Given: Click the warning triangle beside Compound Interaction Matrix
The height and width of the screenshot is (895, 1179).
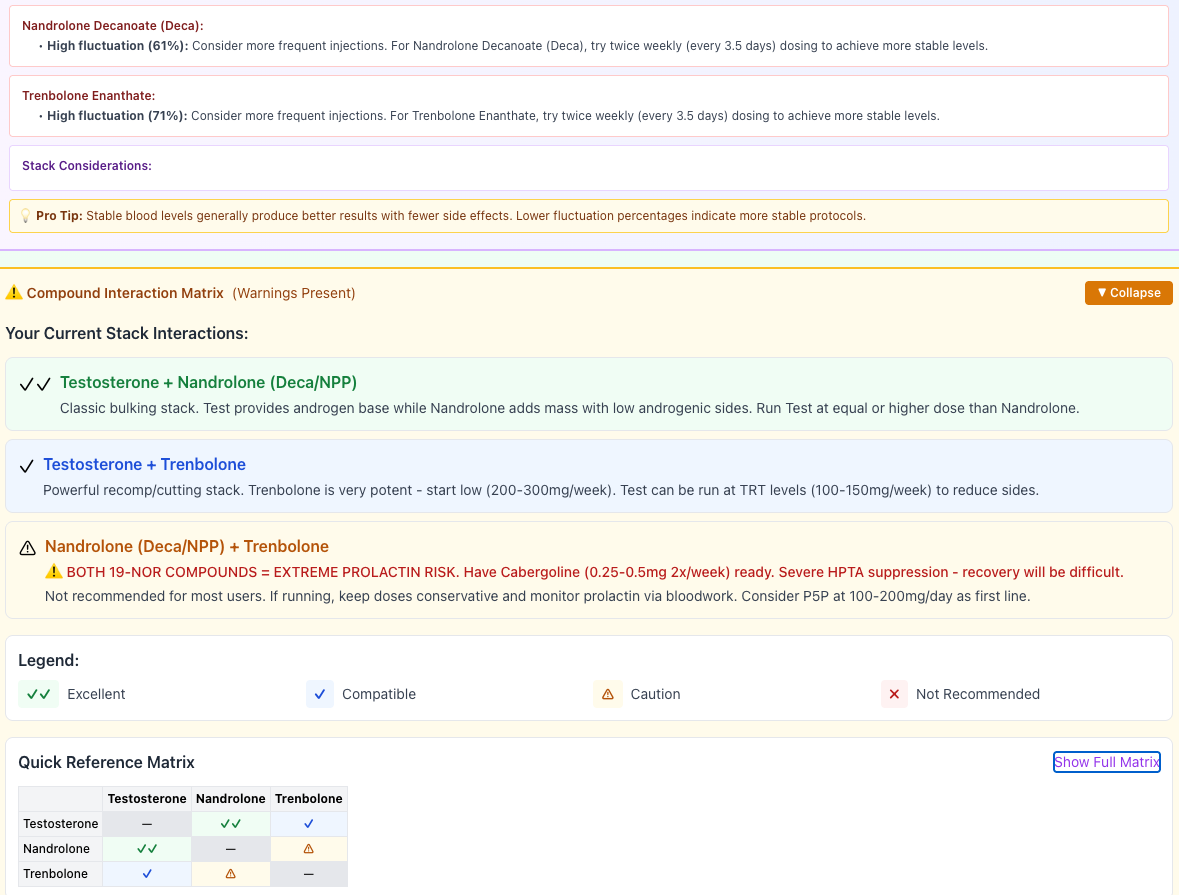Looking at the screenshot, I should 14,293.
